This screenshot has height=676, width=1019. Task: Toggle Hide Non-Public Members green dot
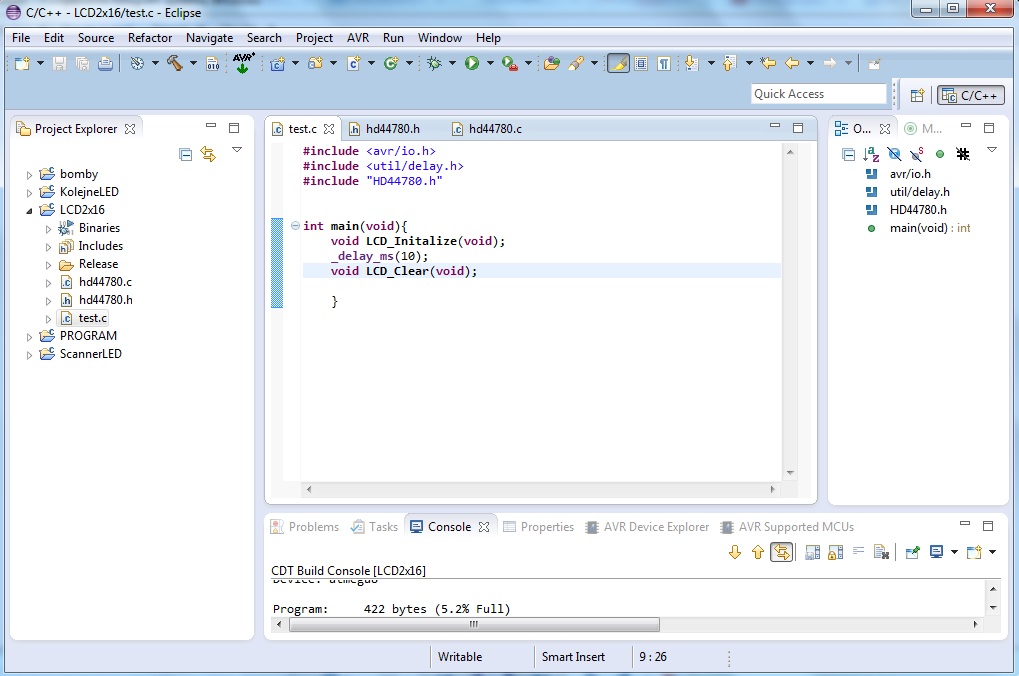(940, 154)
